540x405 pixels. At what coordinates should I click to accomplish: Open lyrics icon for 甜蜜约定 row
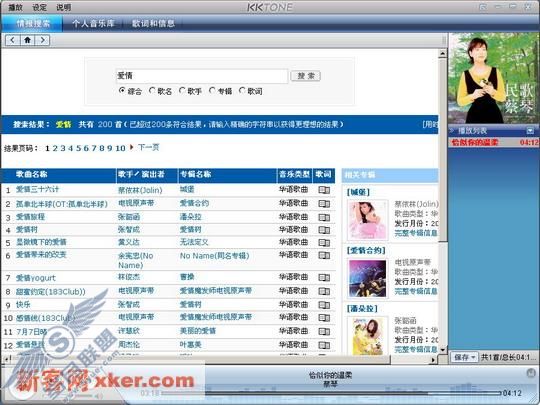coord(324,291)
